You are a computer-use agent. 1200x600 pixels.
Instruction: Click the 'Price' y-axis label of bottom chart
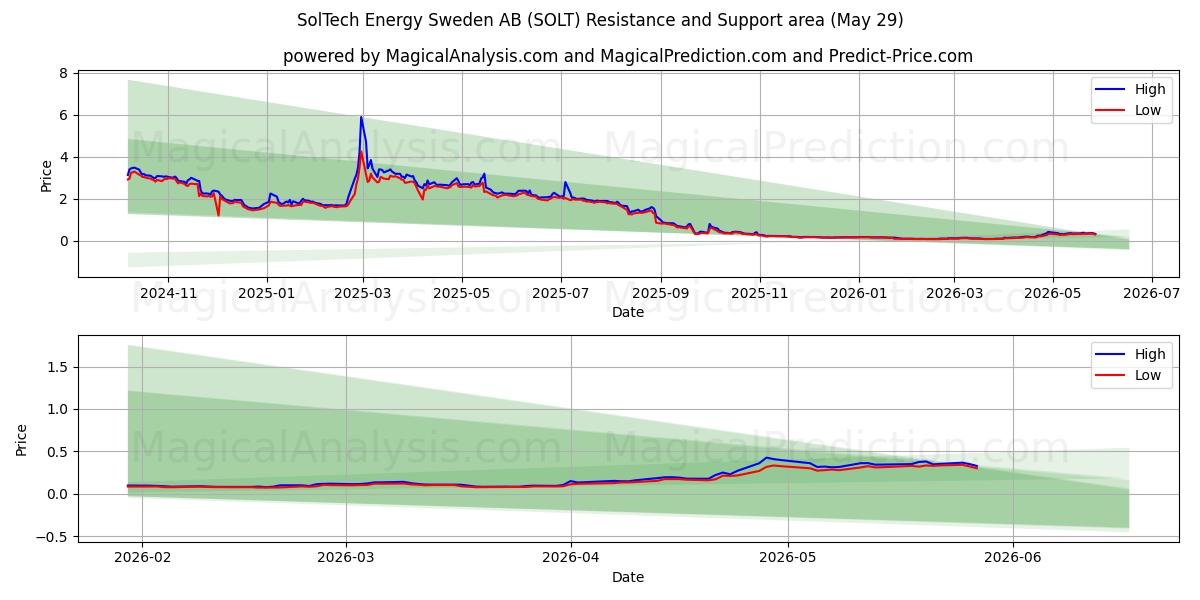pos(21,439)
